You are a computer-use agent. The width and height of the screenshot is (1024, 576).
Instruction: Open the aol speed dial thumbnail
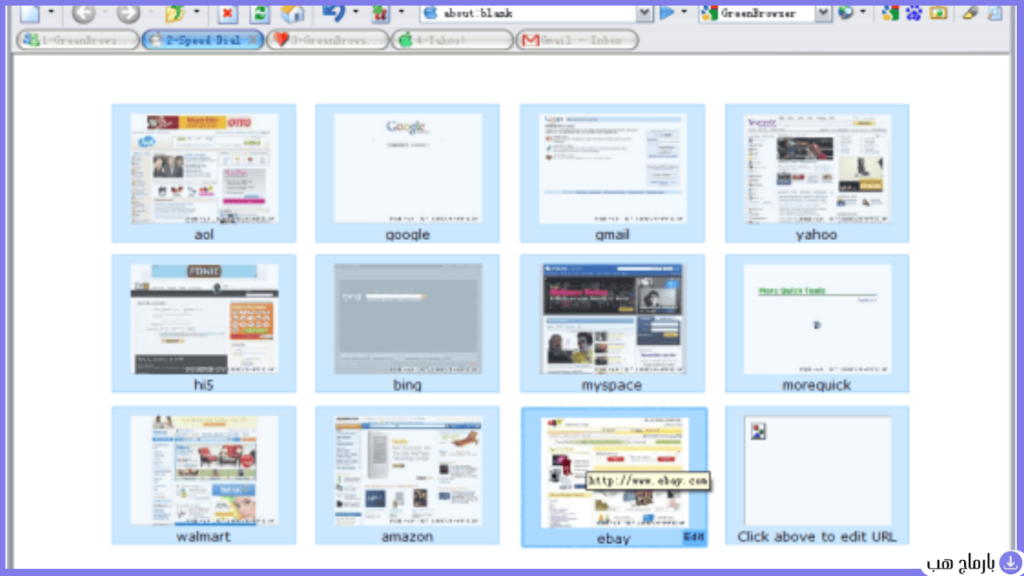[204, 168]
